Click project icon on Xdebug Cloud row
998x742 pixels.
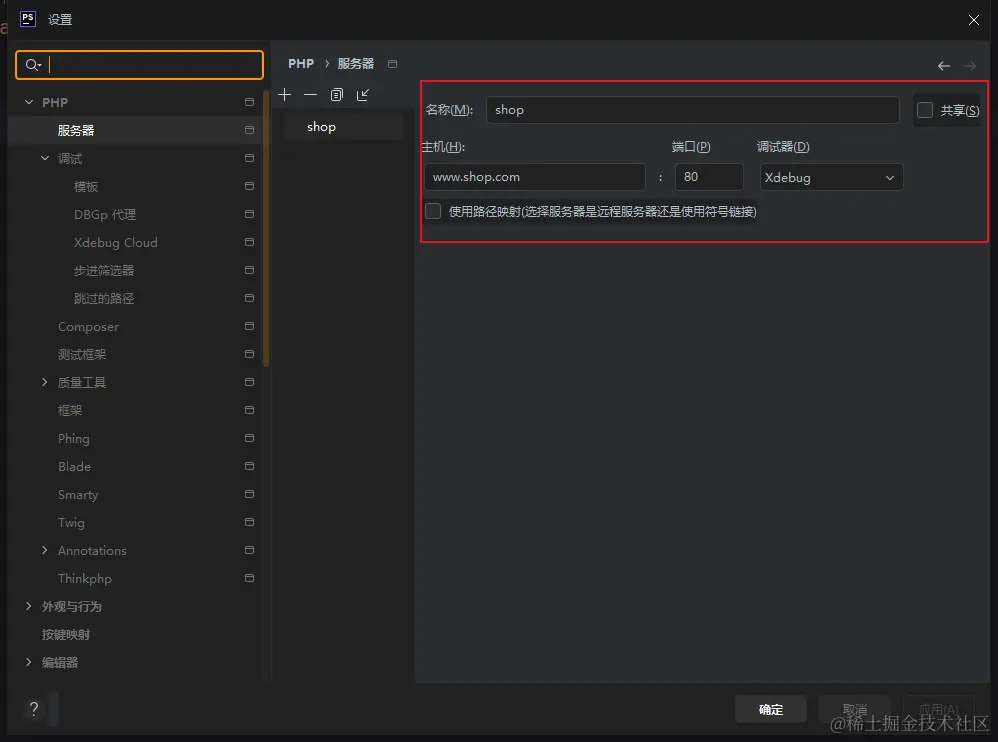tap(250, 242)
